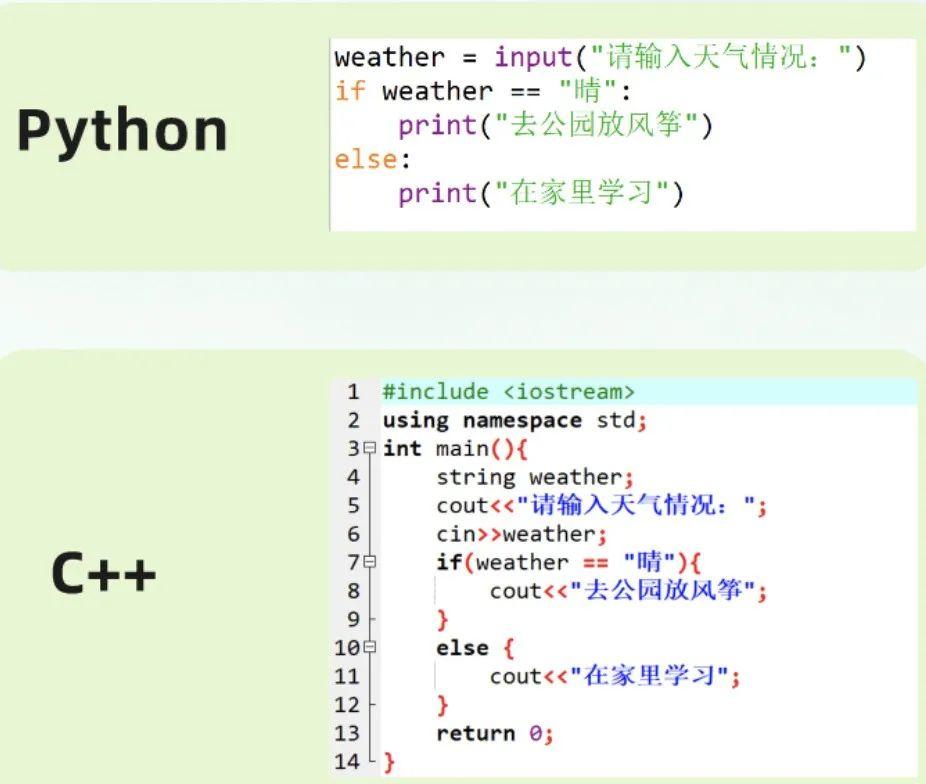The height and width of the screenshot is (784, 926).
Task: Click line number 12 in the C++ gutter
Action: pyautogui.click(x=347, y=704)
